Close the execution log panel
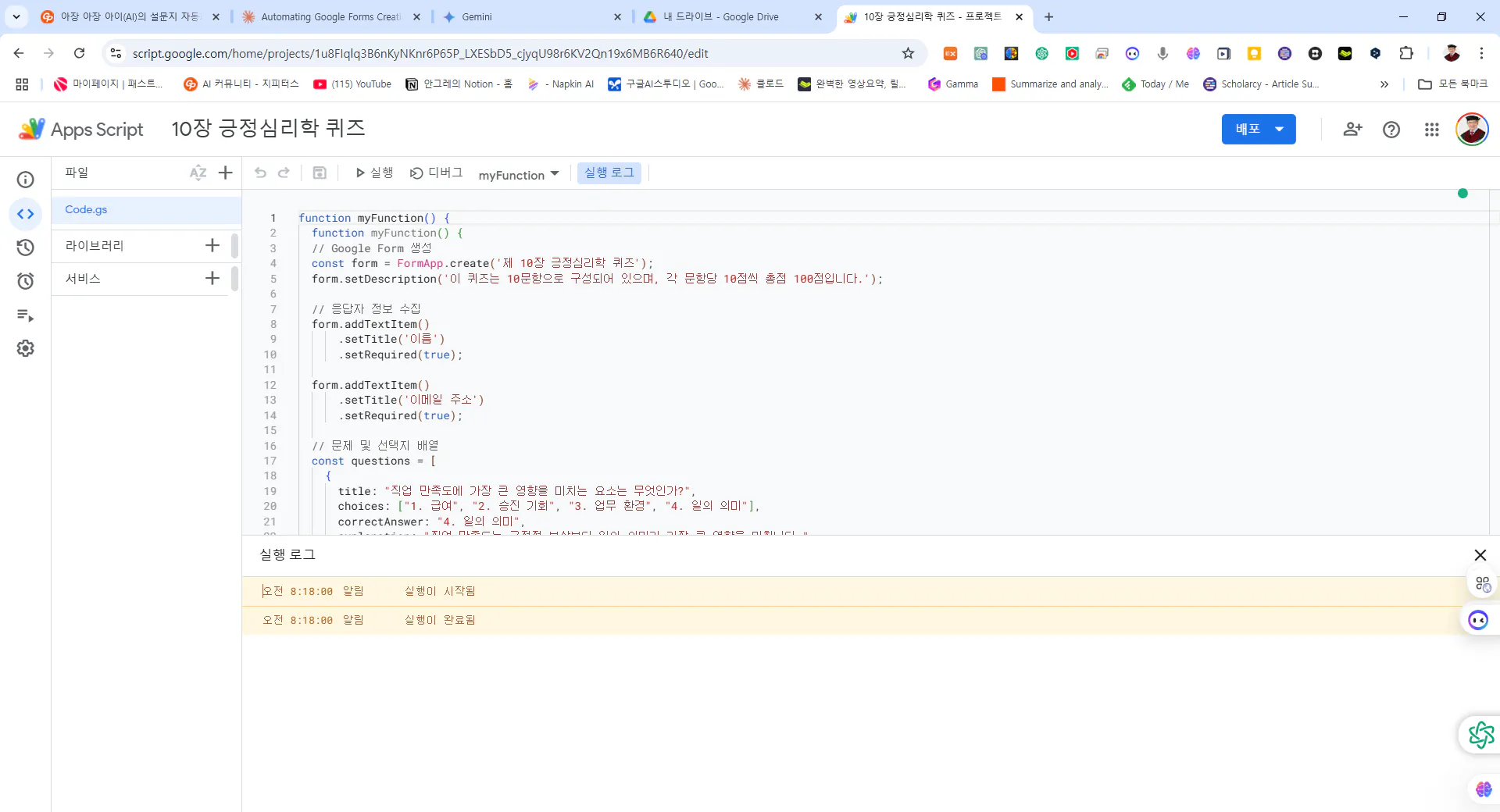The width and height of the screenshot is (1500, 812). (x=1480, y=555)
